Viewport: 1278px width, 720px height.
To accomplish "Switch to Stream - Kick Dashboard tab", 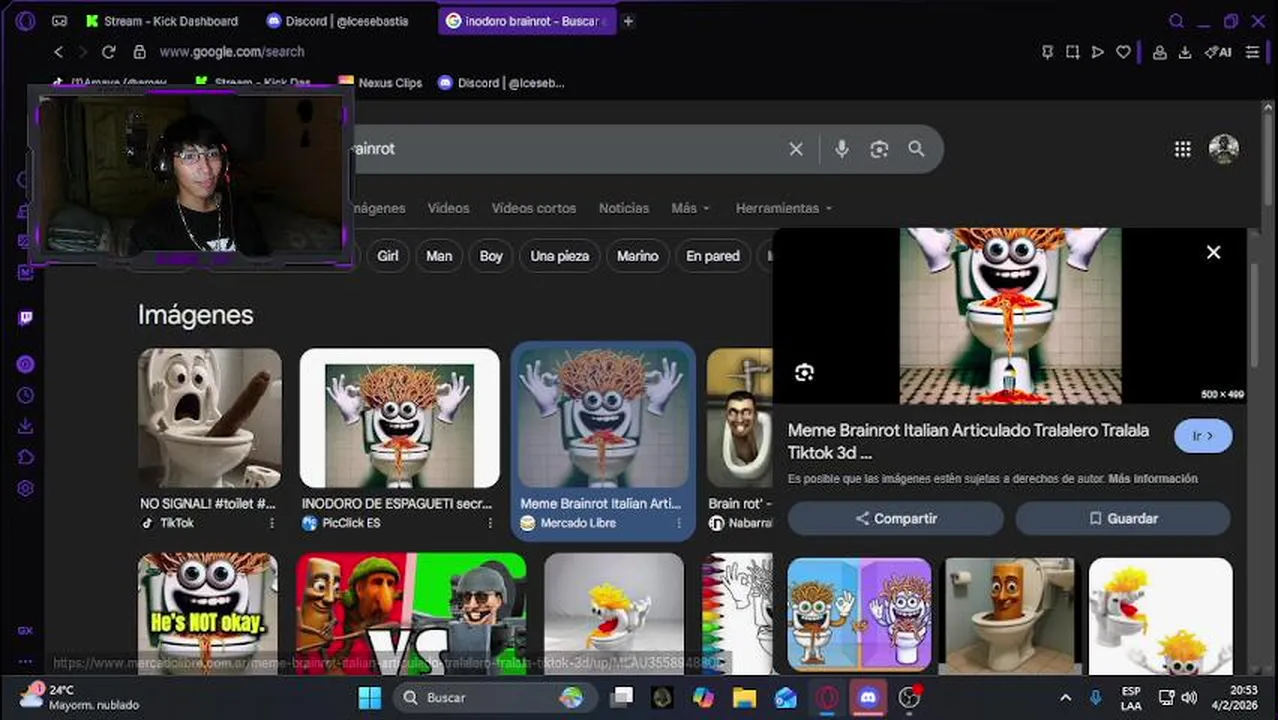I will 161,21.
